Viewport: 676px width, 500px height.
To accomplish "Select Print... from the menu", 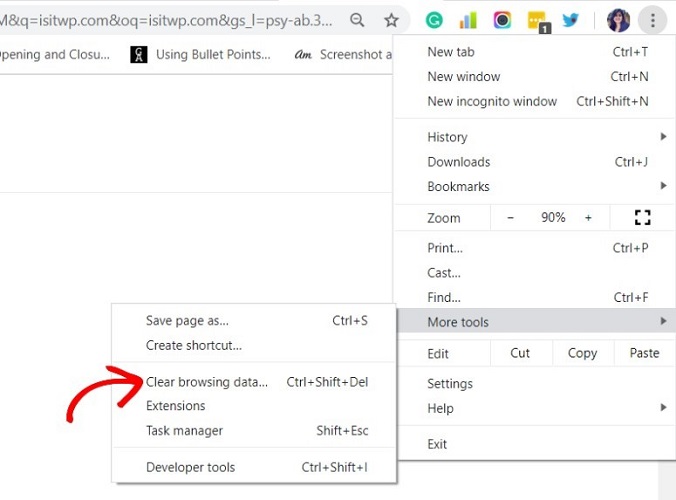I will (535, 248).
